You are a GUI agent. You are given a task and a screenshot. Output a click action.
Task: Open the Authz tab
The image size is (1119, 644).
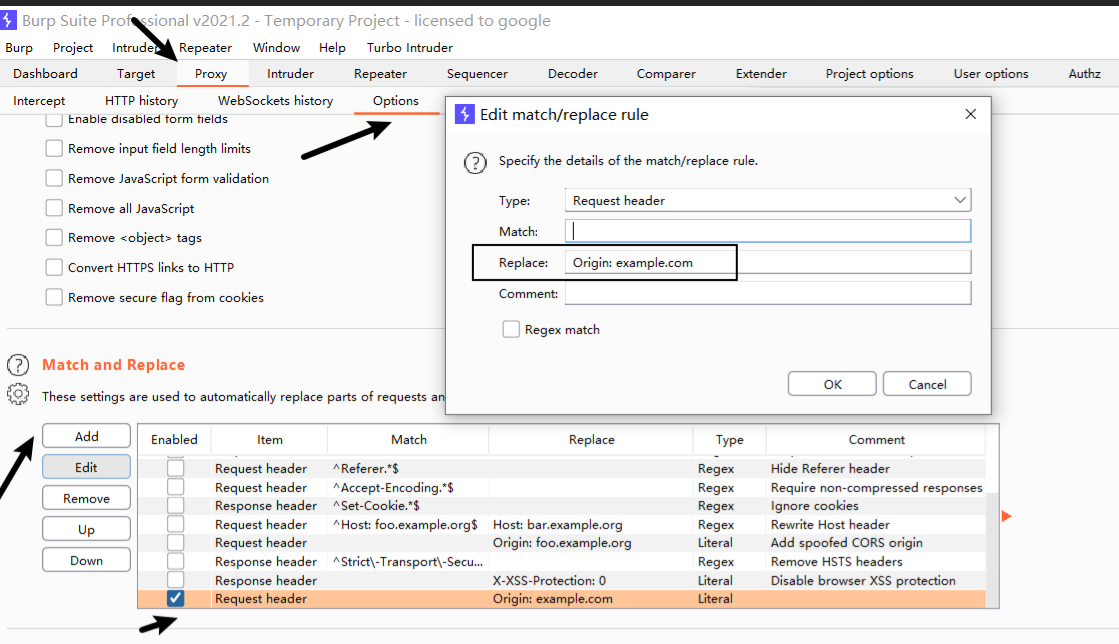click(x=1084, y=74)
